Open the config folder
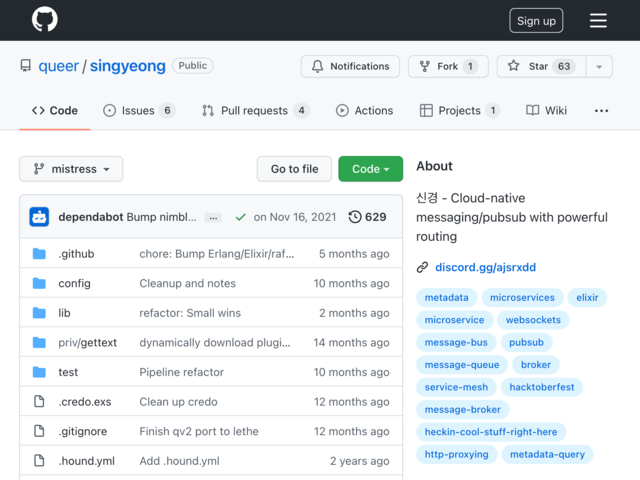The width and height of the screenshot is (640, 480). click(x=74, y=283)
